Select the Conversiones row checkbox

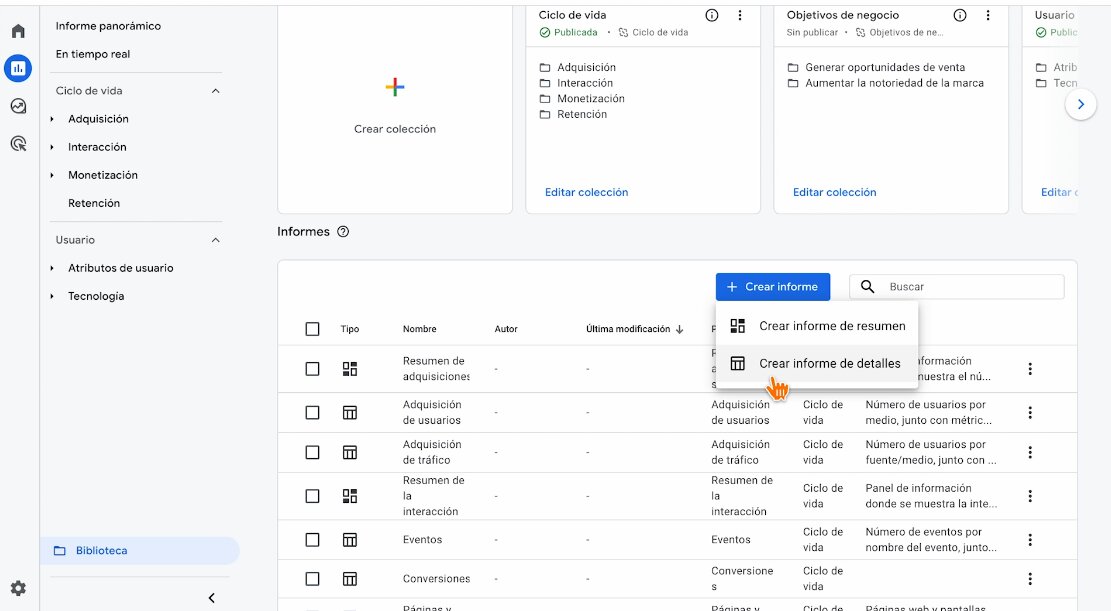click(x=313, y=579)
